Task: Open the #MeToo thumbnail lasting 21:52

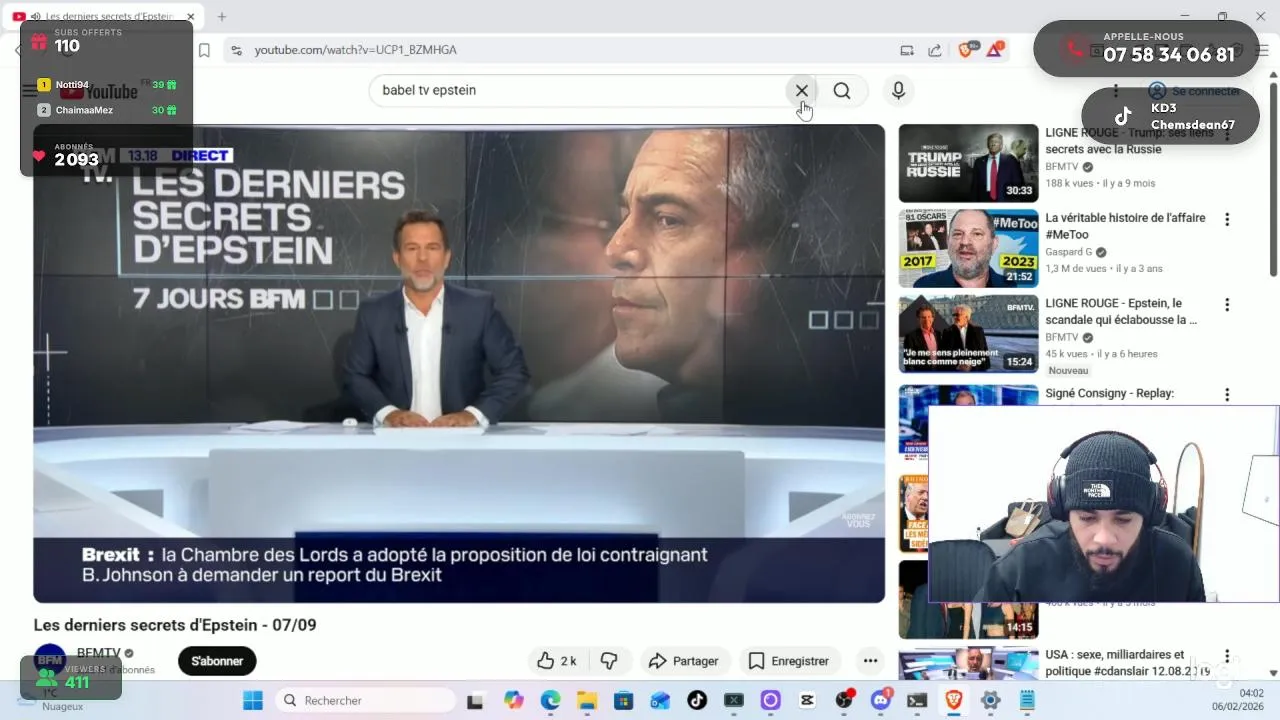Action: tap(968, 248)
